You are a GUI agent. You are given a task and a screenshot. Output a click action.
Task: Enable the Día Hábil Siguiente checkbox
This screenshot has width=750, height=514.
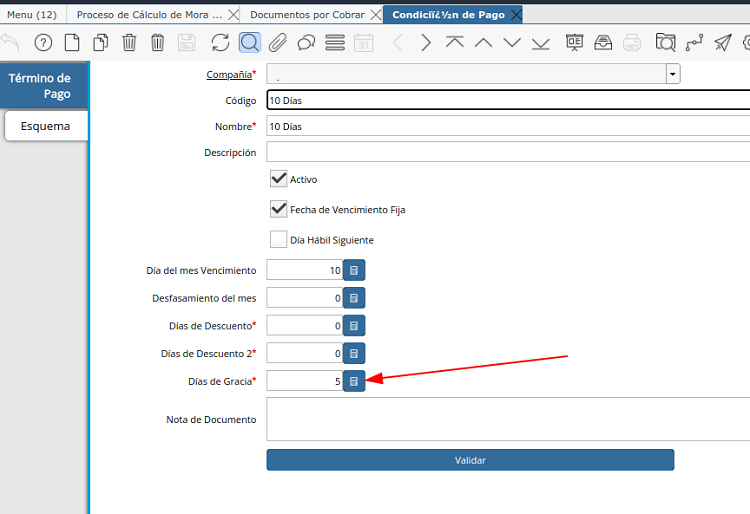point(279,240)
